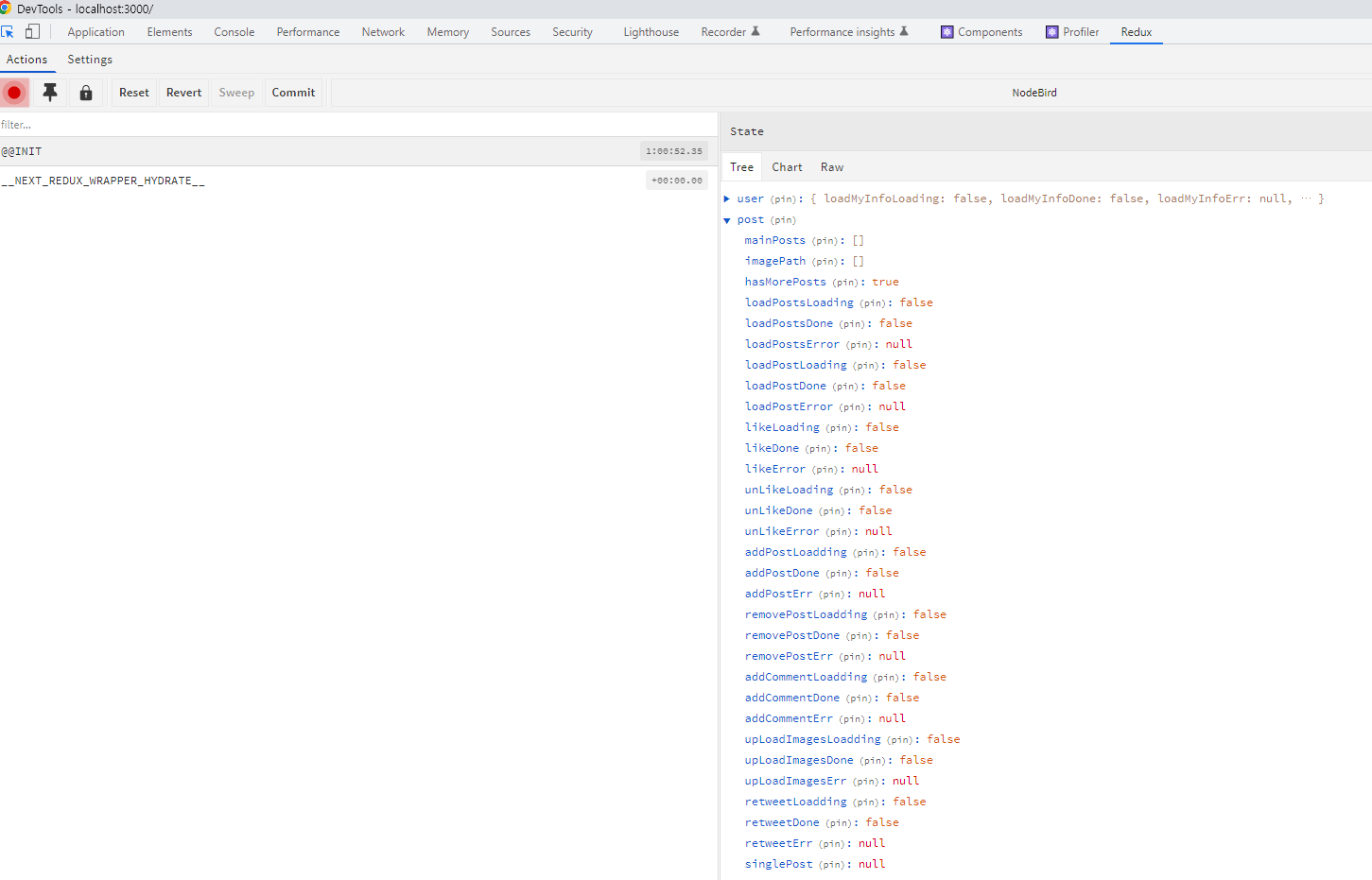Open the React Profiler tab
Screen dimensions: 1372x880
pyautogui.click(x=1072, y=32)
